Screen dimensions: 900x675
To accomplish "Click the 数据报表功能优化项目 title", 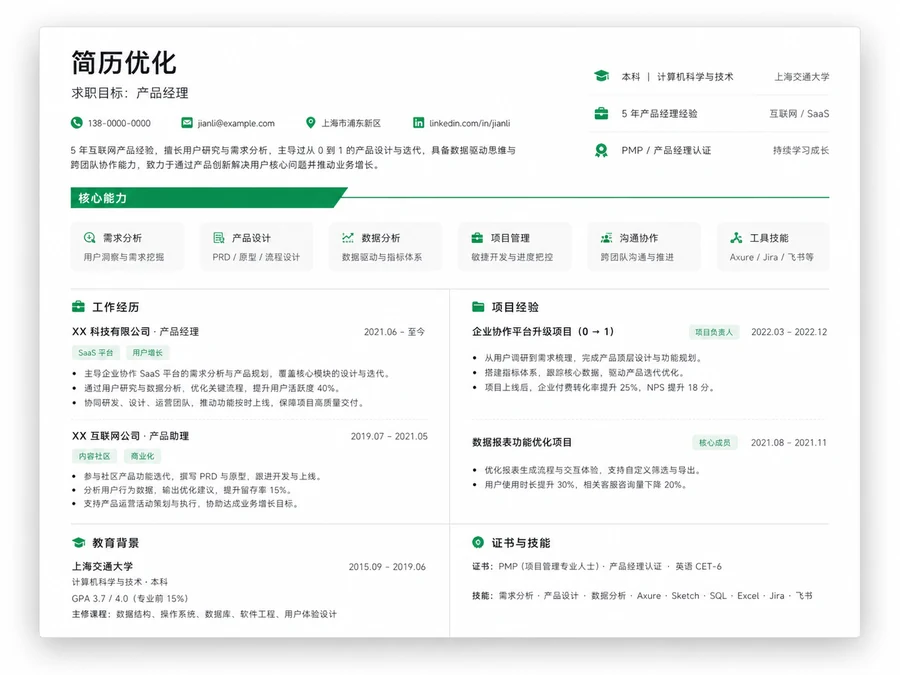I will pyautogui.click(x=522, y=443).
